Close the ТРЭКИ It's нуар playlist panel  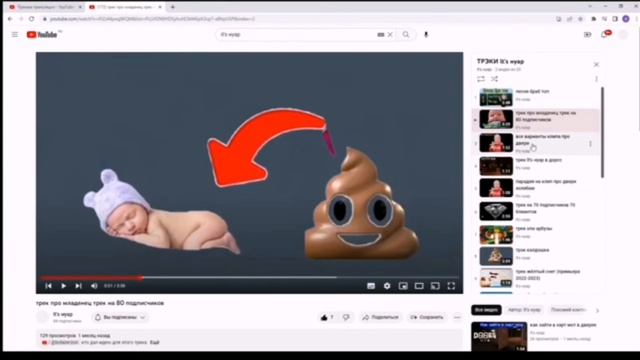click(596, 64)
